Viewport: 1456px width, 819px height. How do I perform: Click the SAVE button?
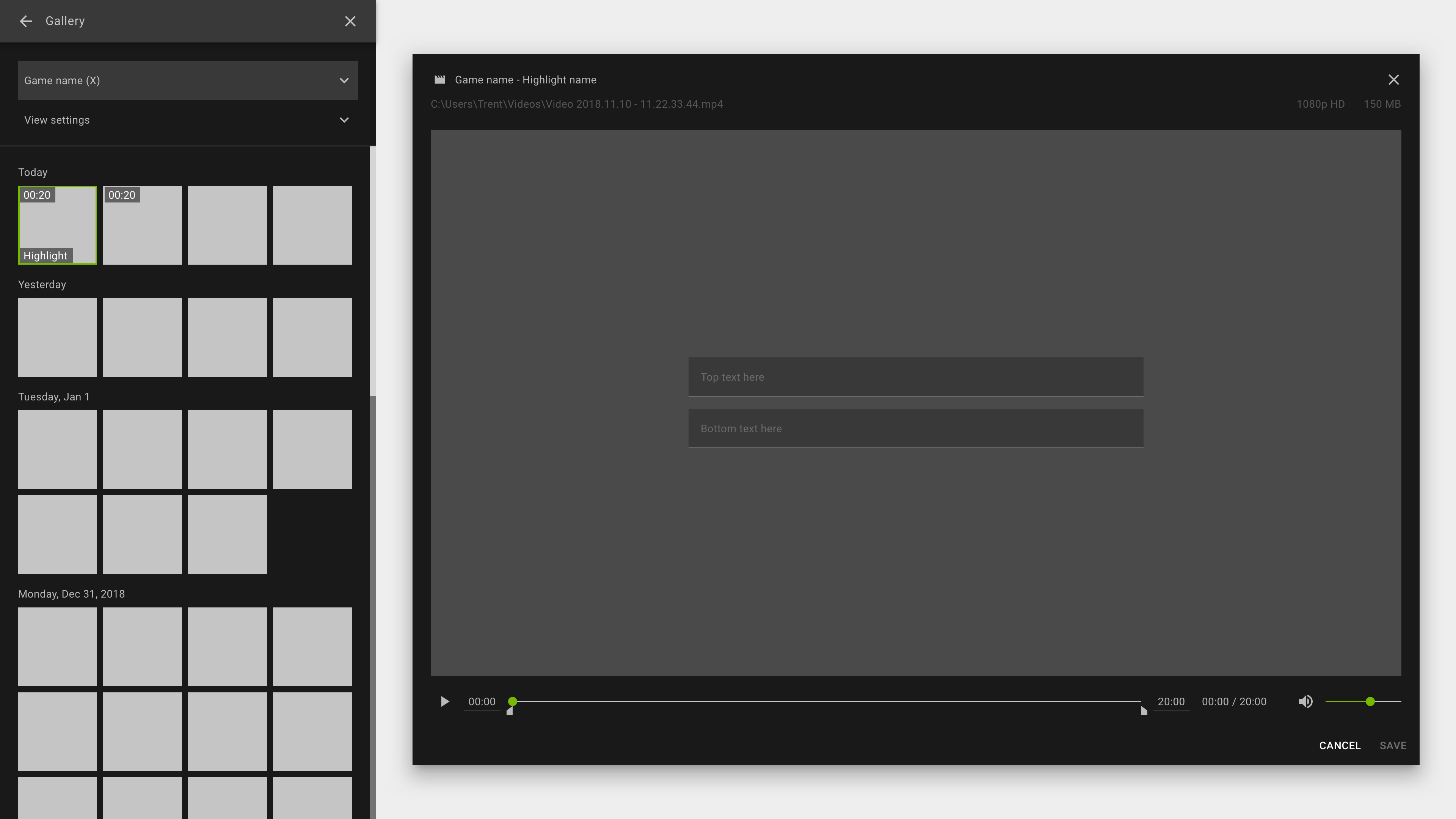point(1393,745)
